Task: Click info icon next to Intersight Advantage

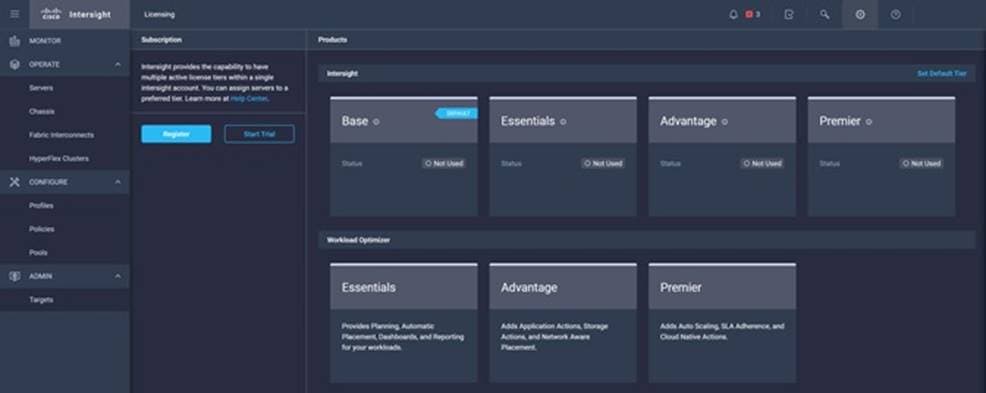Action: click(724, 122)
